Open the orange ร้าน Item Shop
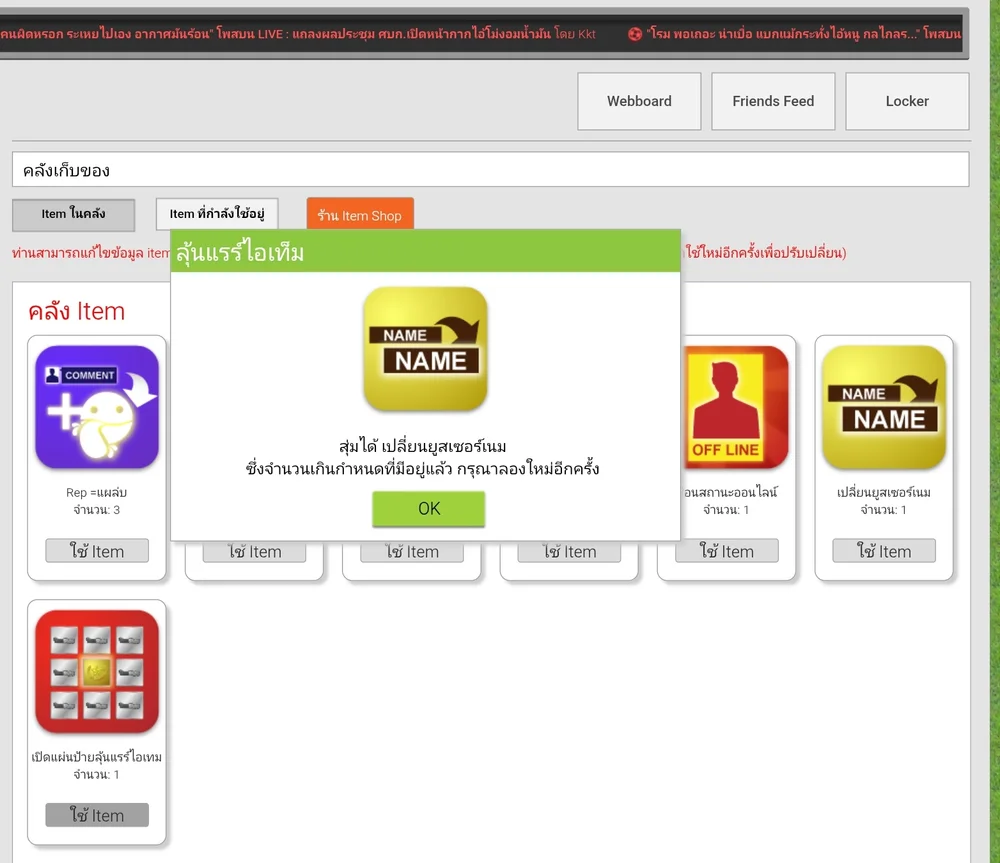Screen dimensions: 1000x863 click(360, 215)
